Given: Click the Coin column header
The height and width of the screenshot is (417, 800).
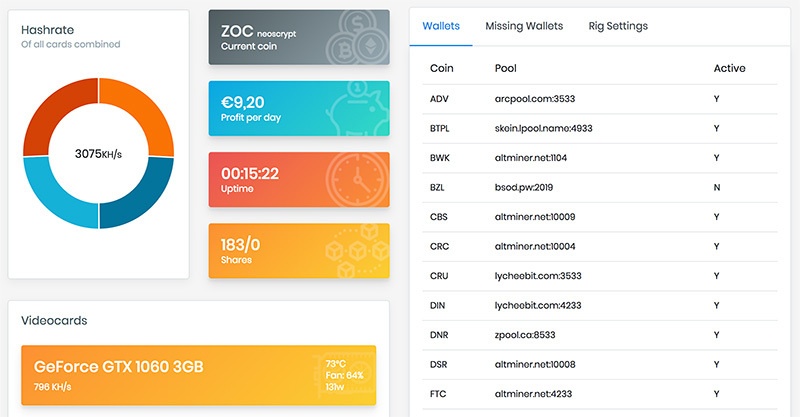Looking at the screenshot, I should [x=442, y=69].
